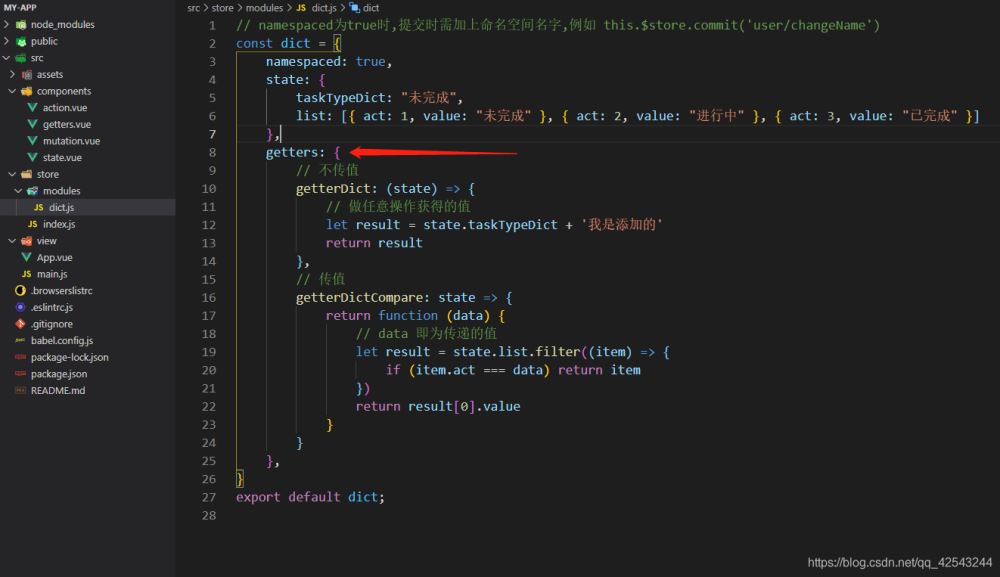Click the Vue icon beside action.vue
1000x577 pixels.
click(x=33, y=108)
